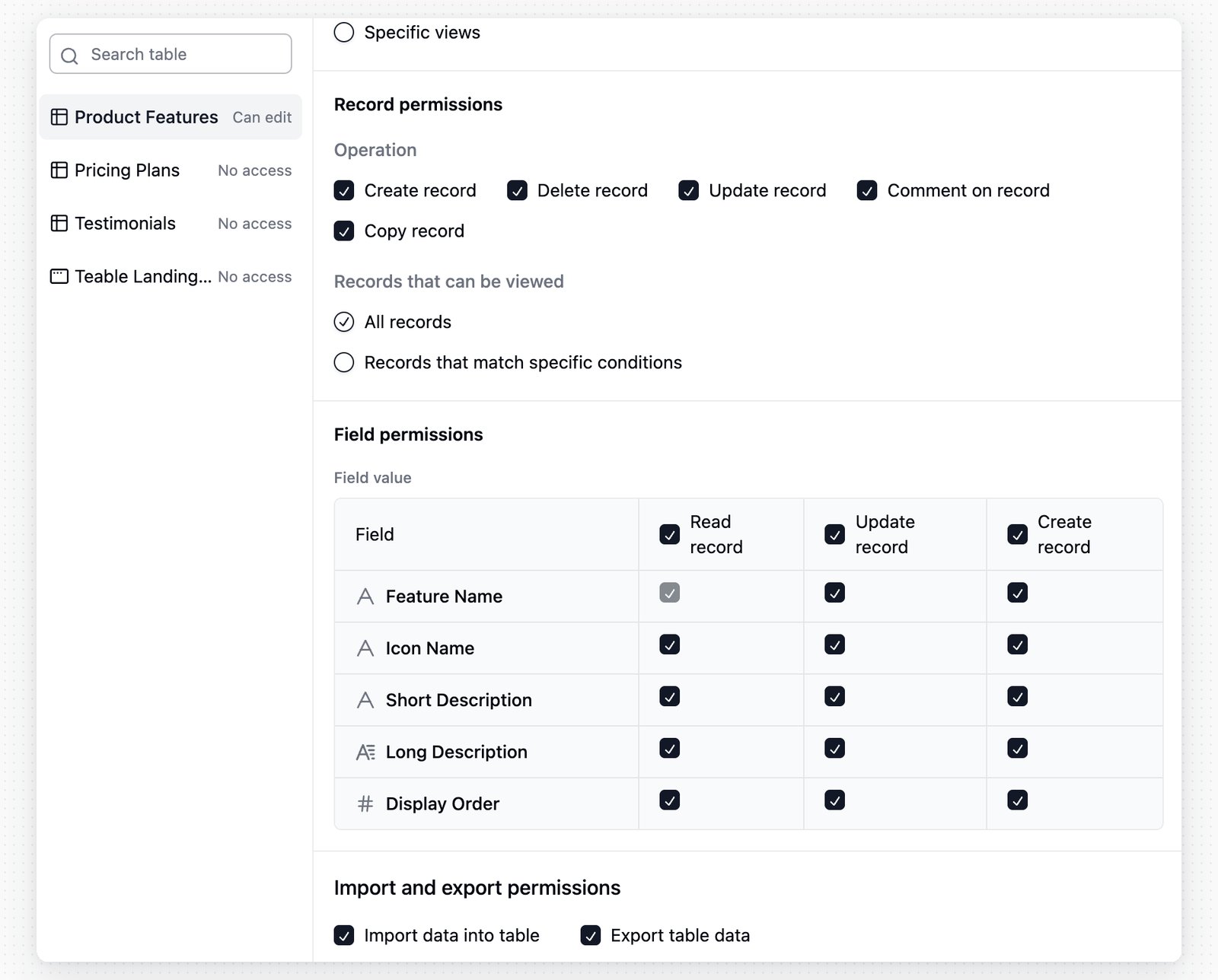Toggle Icon Name read record checkbox
Image resolution: width=1218 pixels, height=980 pixels.
670,644
